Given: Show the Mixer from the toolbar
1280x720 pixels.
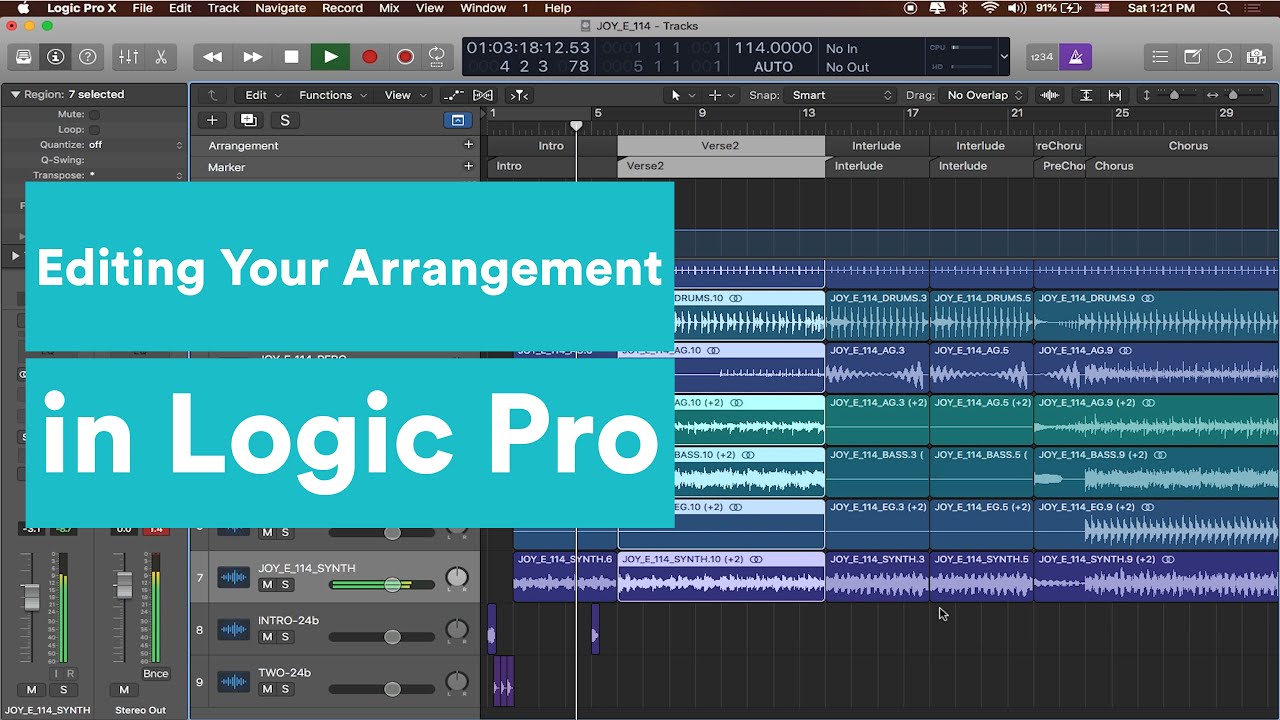Looking at the screenshot, I should (129, 57).
